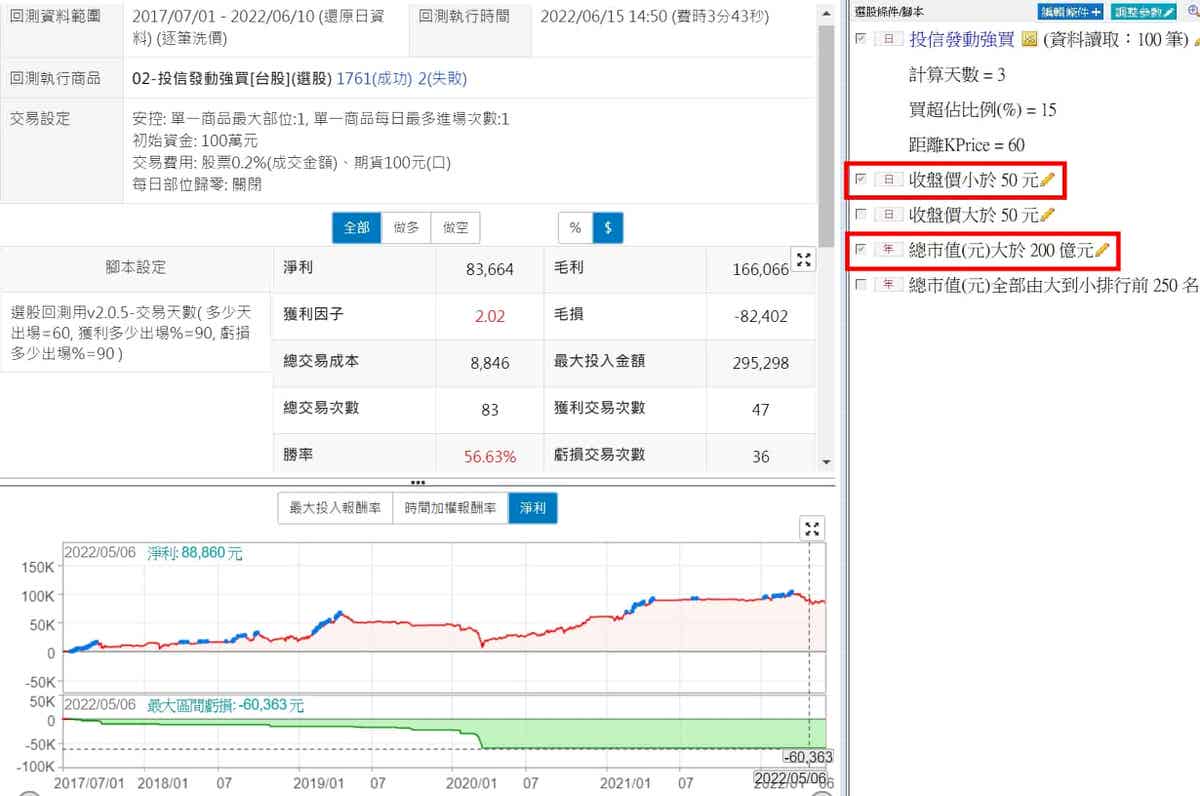This screenshot has height=796, width=1200.
Task: Click yellow chart icon next to 投信發動強買
Action: click(1028, 40)
